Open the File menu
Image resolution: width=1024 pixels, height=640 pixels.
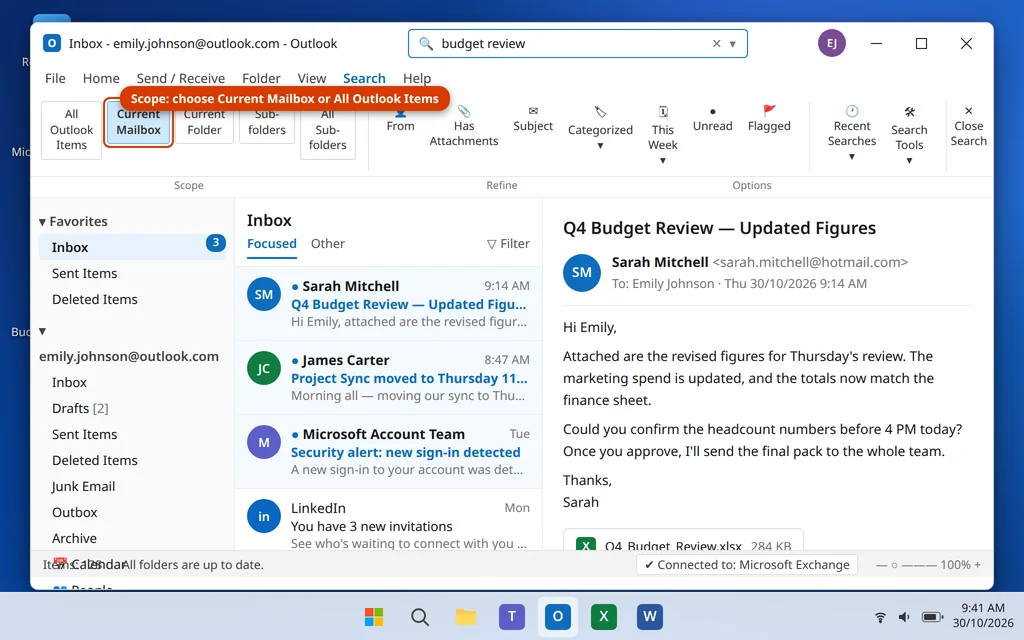point(55,78)
